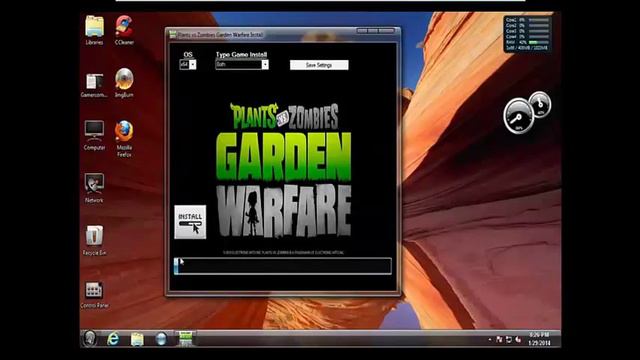The height and width of the screenshot is (360, 640).
Task: Click the OS selection field value
Action: point(184,64)
